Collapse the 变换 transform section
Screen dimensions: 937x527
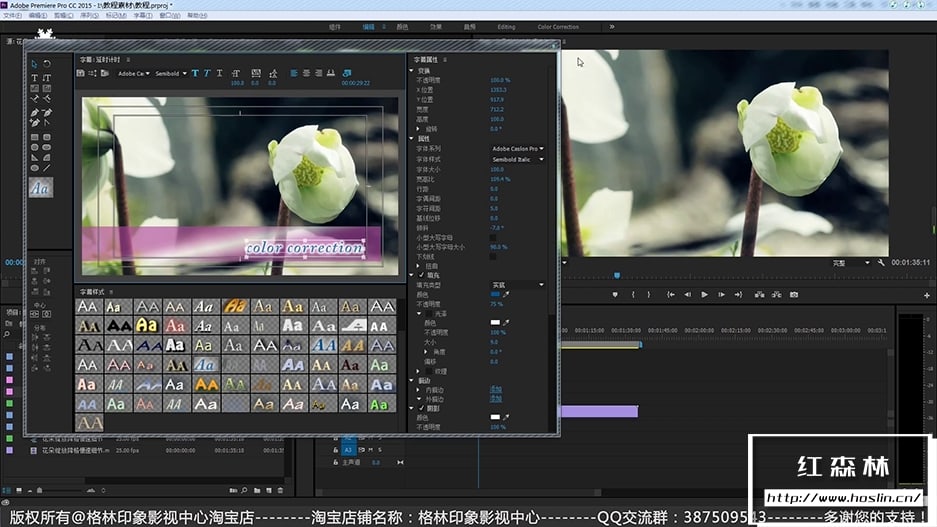411,71
